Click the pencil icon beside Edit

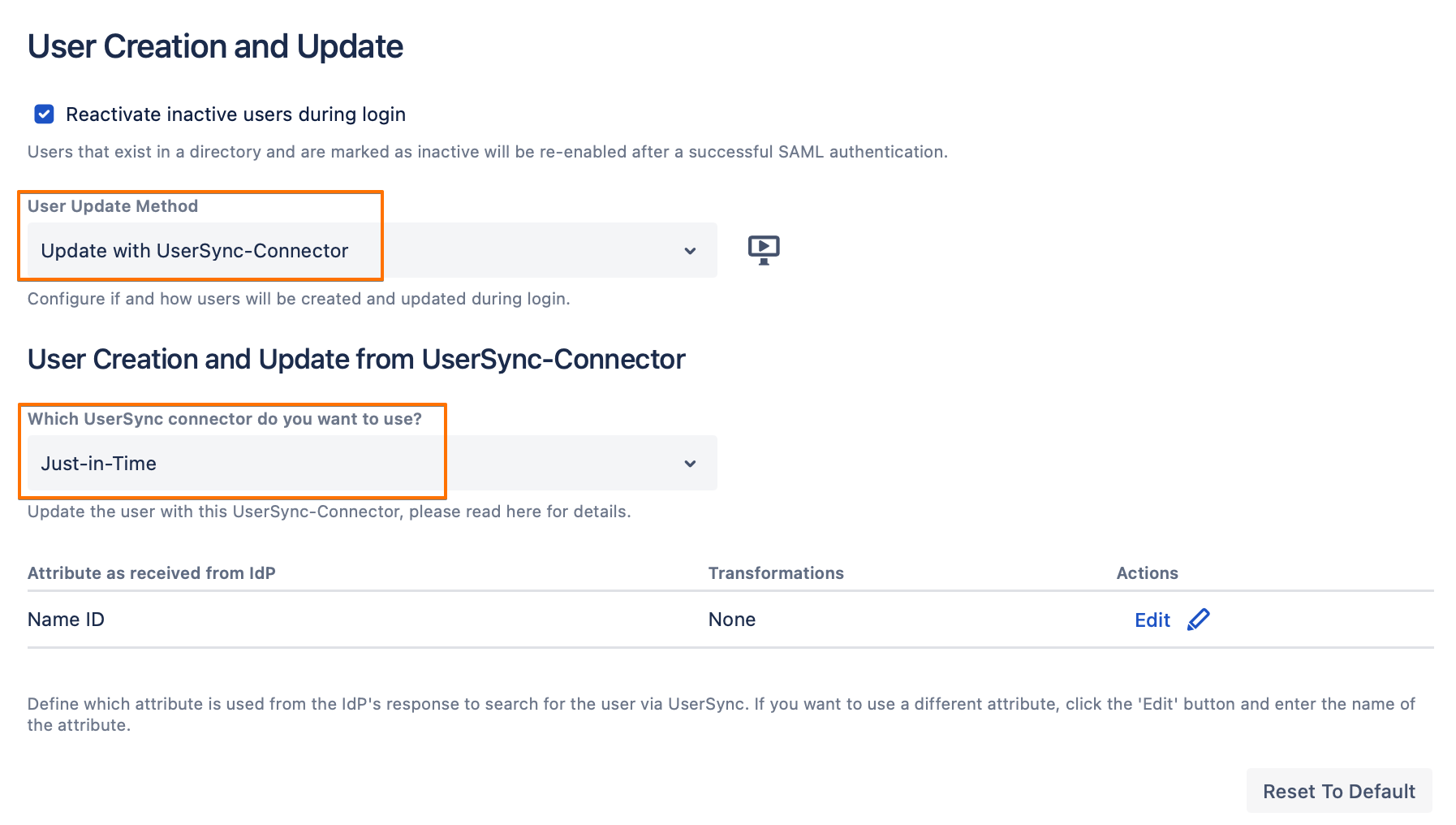coord(1198,620)
